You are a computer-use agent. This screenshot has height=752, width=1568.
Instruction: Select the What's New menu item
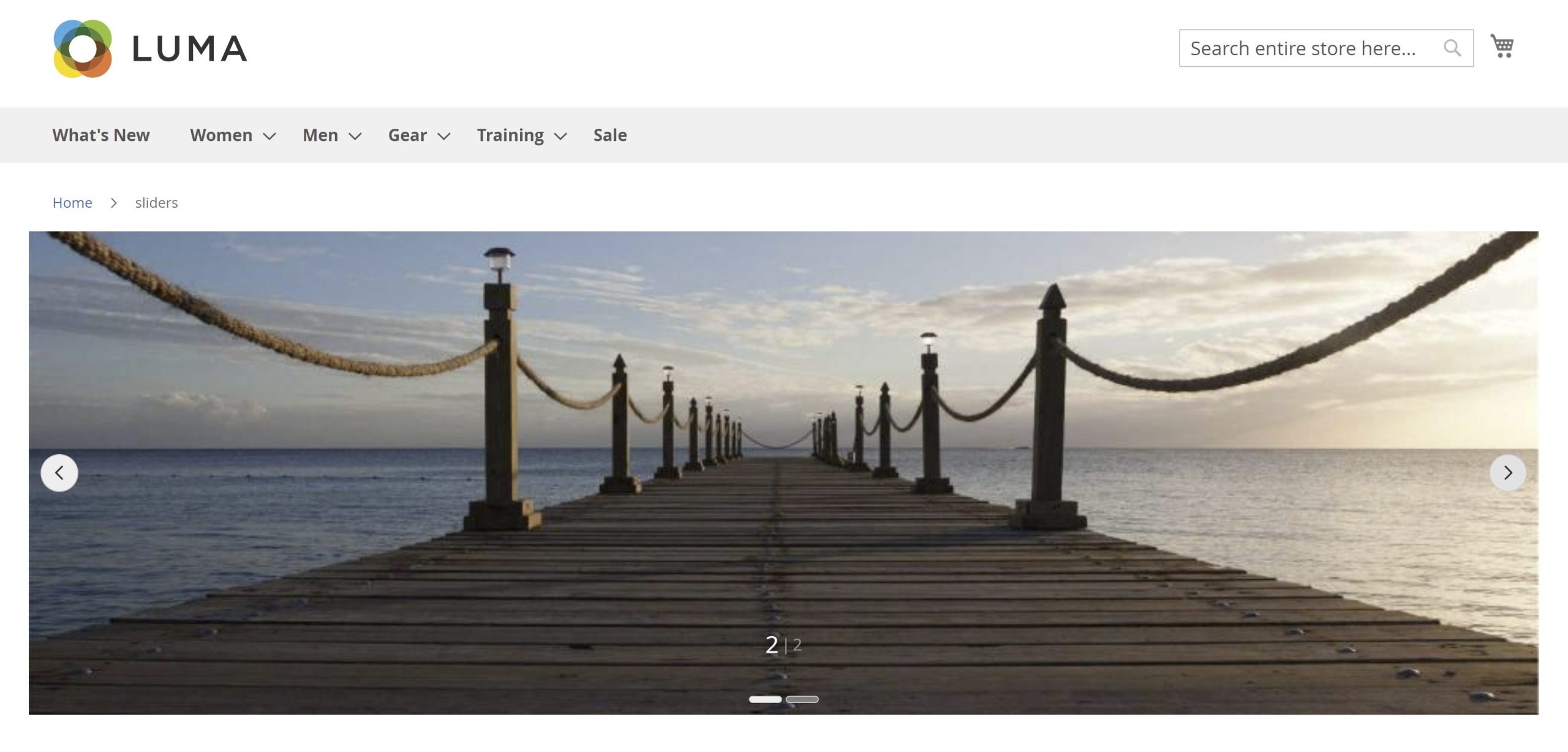pyautogui.click(x=101, y=135)
